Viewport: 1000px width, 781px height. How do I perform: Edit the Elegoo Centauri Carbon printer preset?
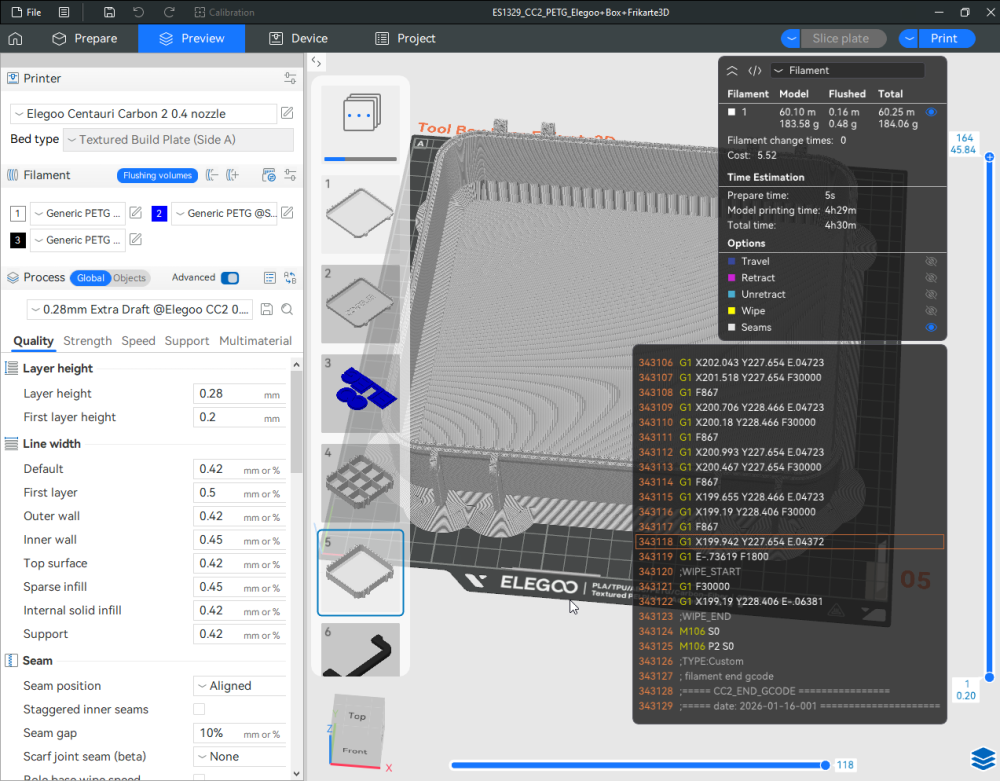287,113
